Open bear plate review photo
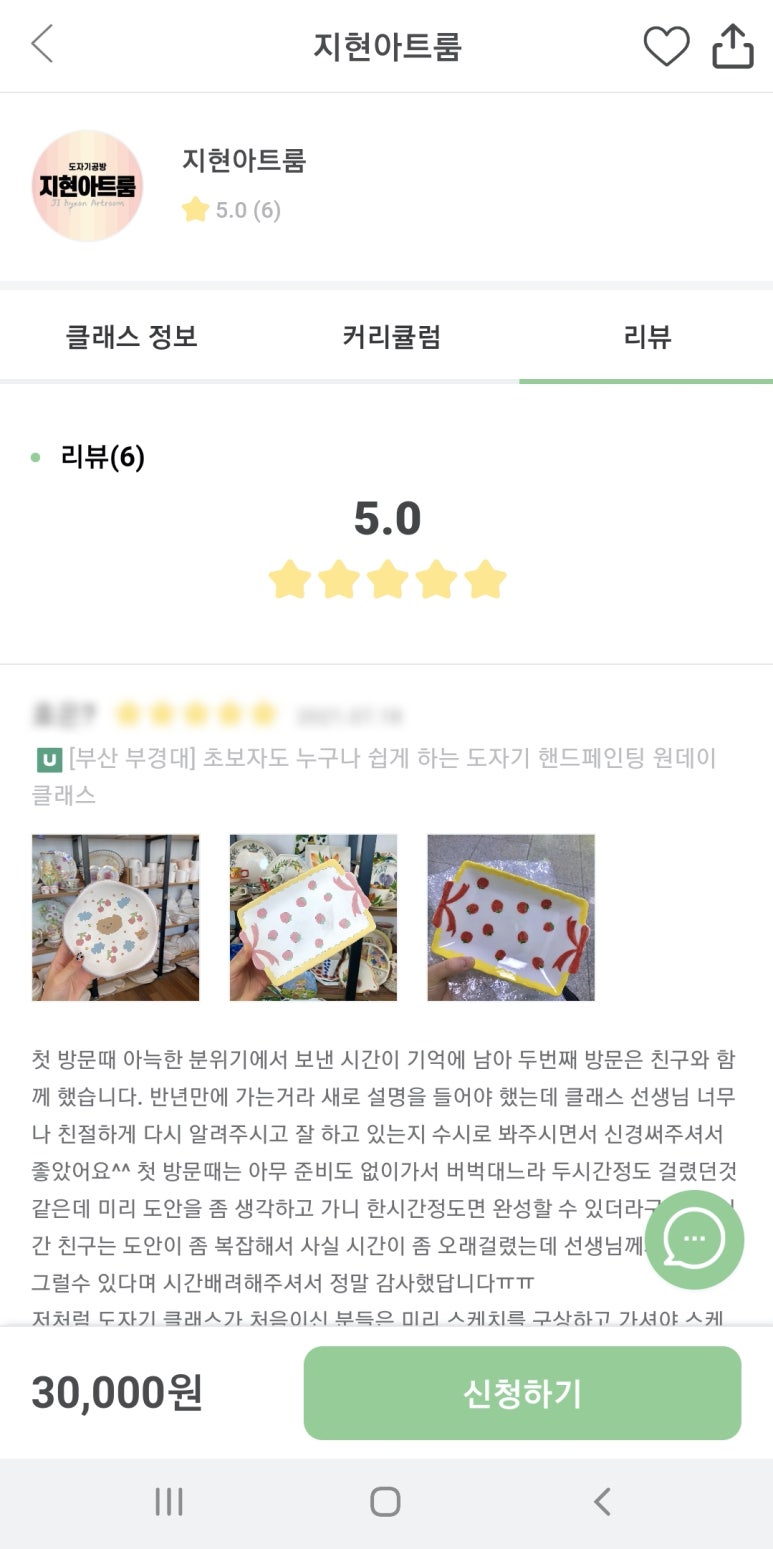This screenshot has width=773, height=1549. coord(116,917)
